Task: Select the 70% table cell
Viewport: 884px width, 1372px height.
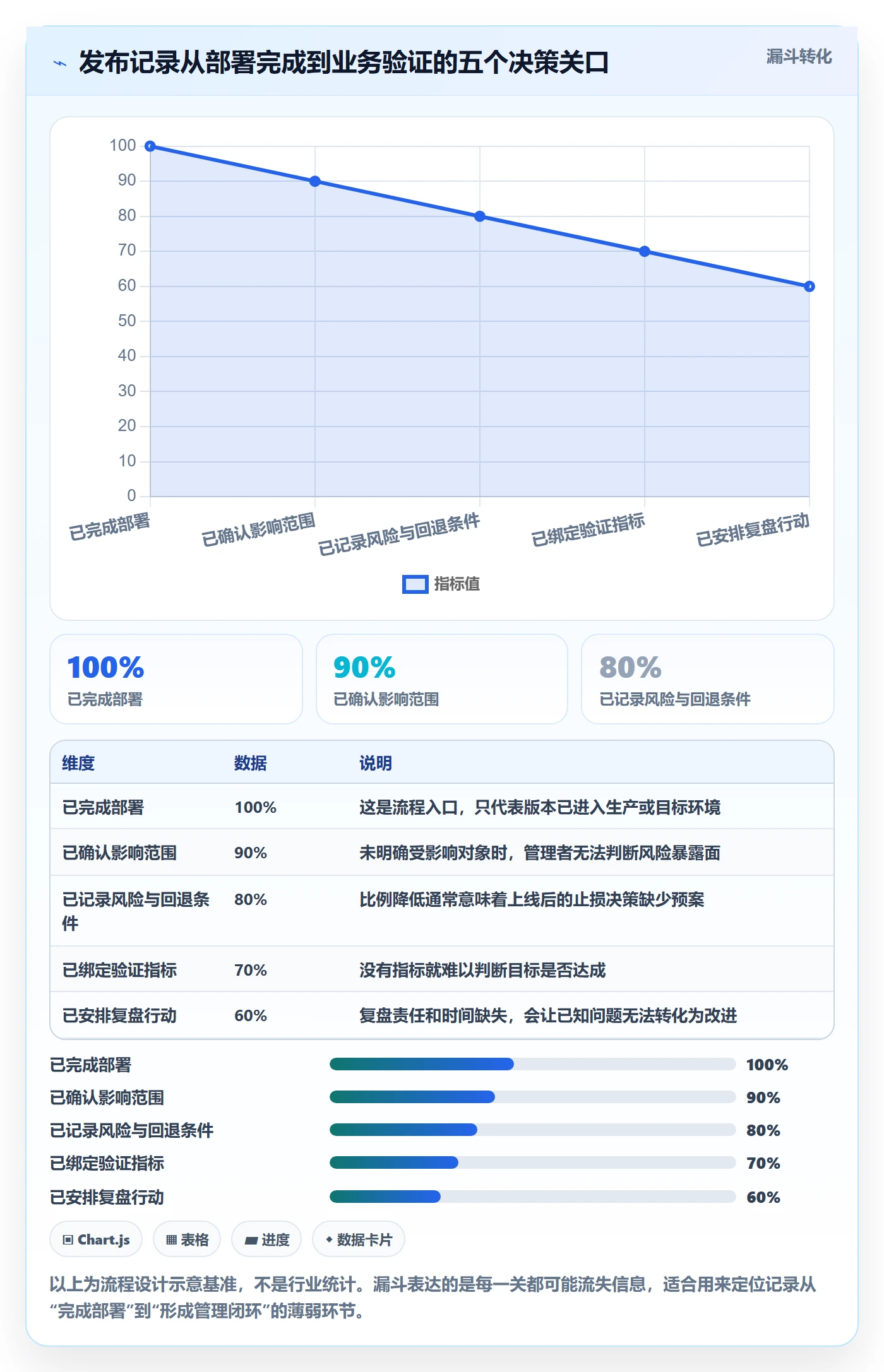Action: (251, 970)
